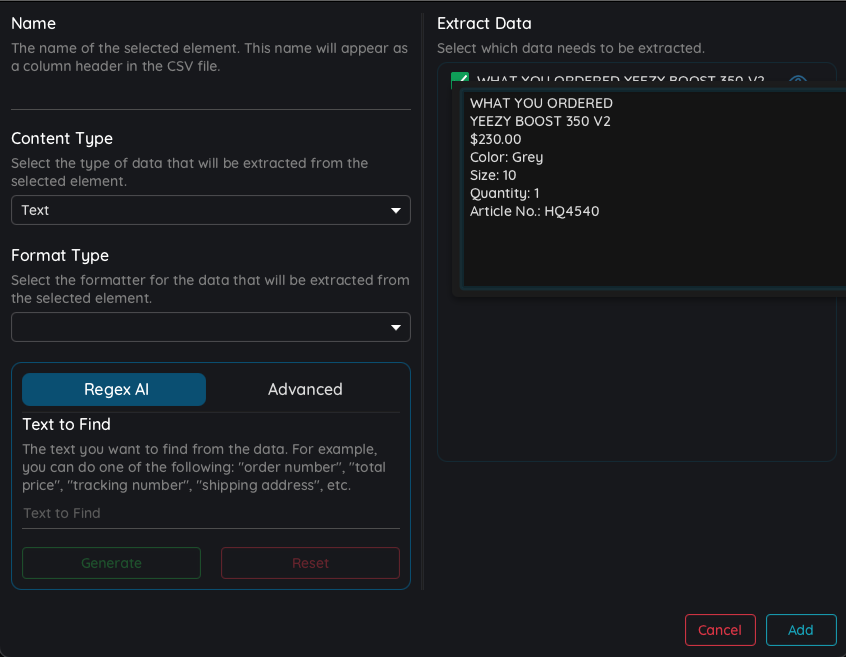This screenshot has height=657, width=846.
Task: Click the extracted data preview text box
Action: 654,189
